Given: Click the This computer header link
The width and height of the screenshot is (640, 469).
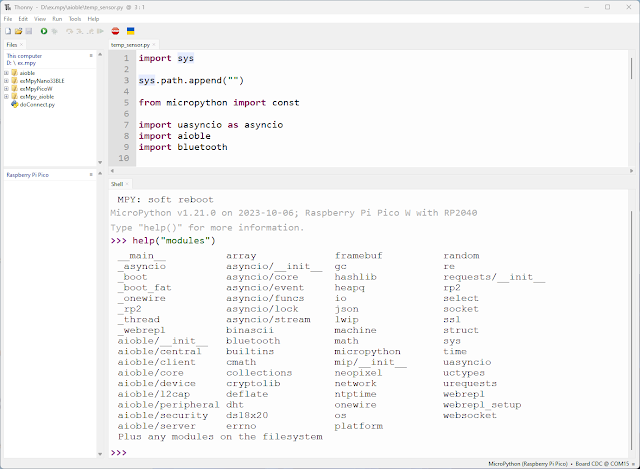Looking at the screenshot, I should (24, 56).
